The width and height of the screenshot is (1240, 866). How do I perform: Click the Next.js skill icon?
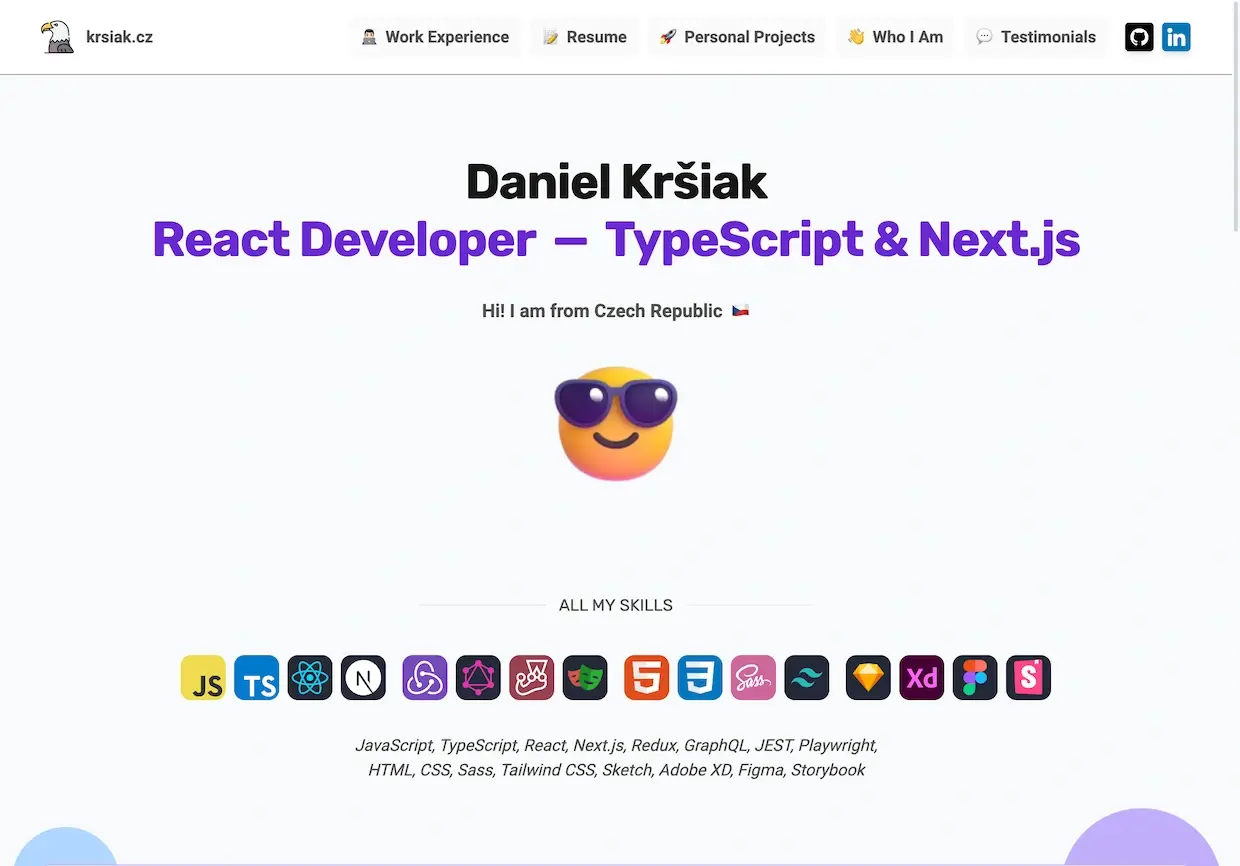(363, 678)
